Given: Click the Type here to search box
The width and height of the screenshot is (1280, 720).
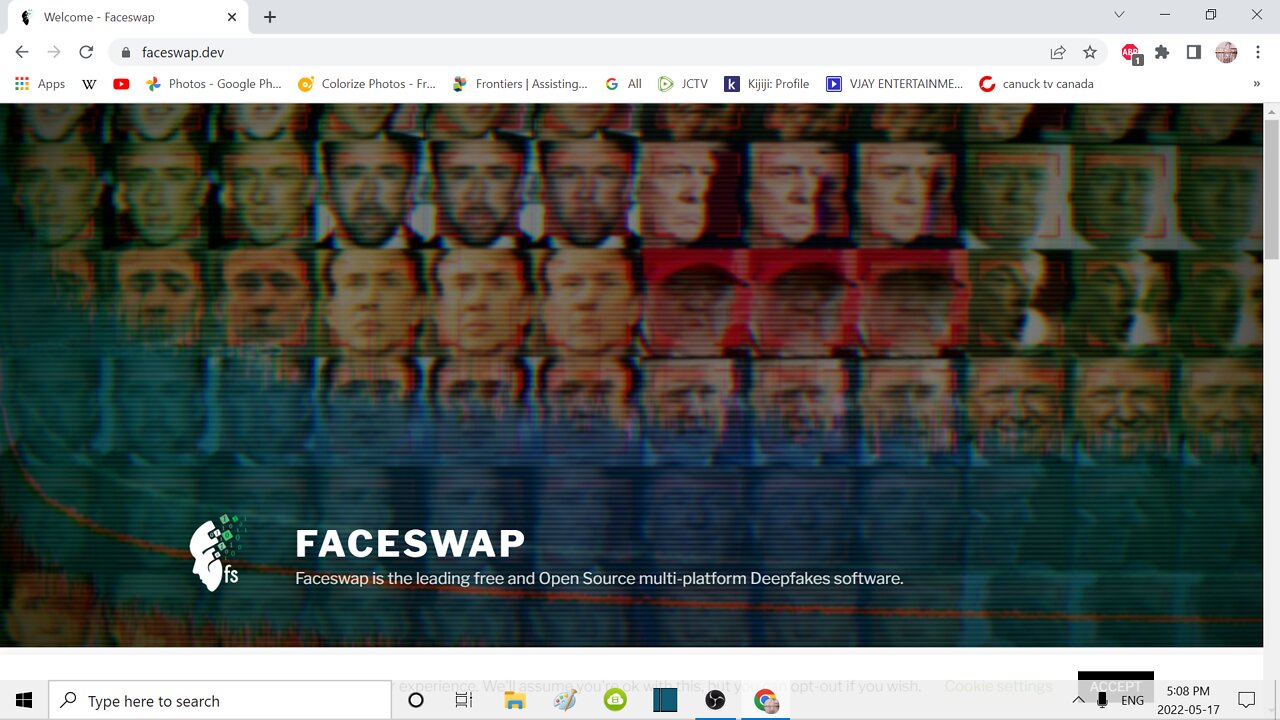Looking at the screenshot, I should (220, 700).
